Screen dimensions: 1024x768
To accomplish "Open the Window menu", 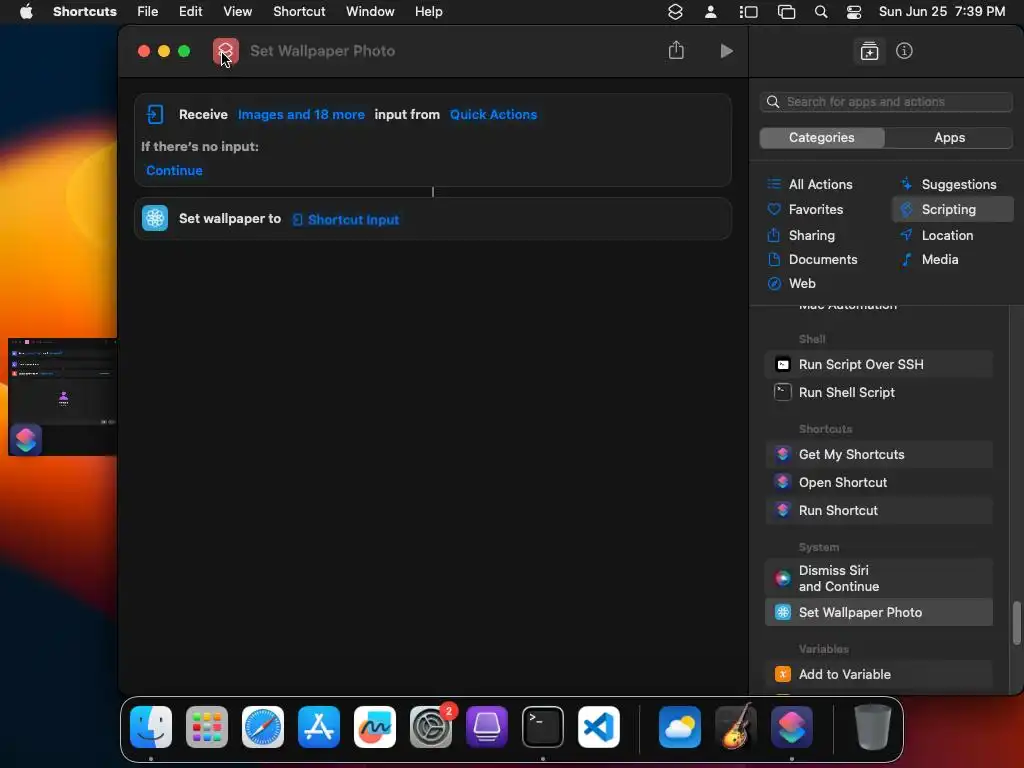I will 370,12.
